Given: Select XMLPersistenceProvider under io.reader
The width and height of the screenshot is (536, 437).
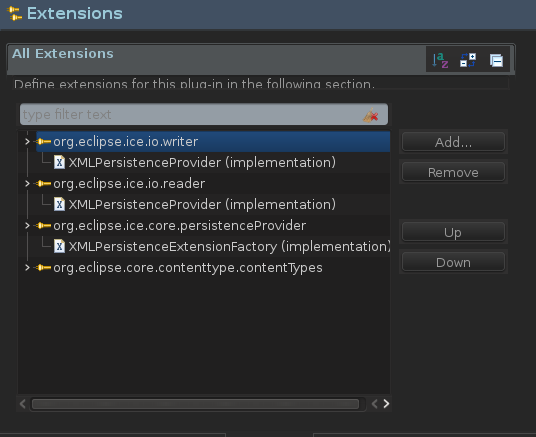Looking at the screenshot, I should coord(202,204).
